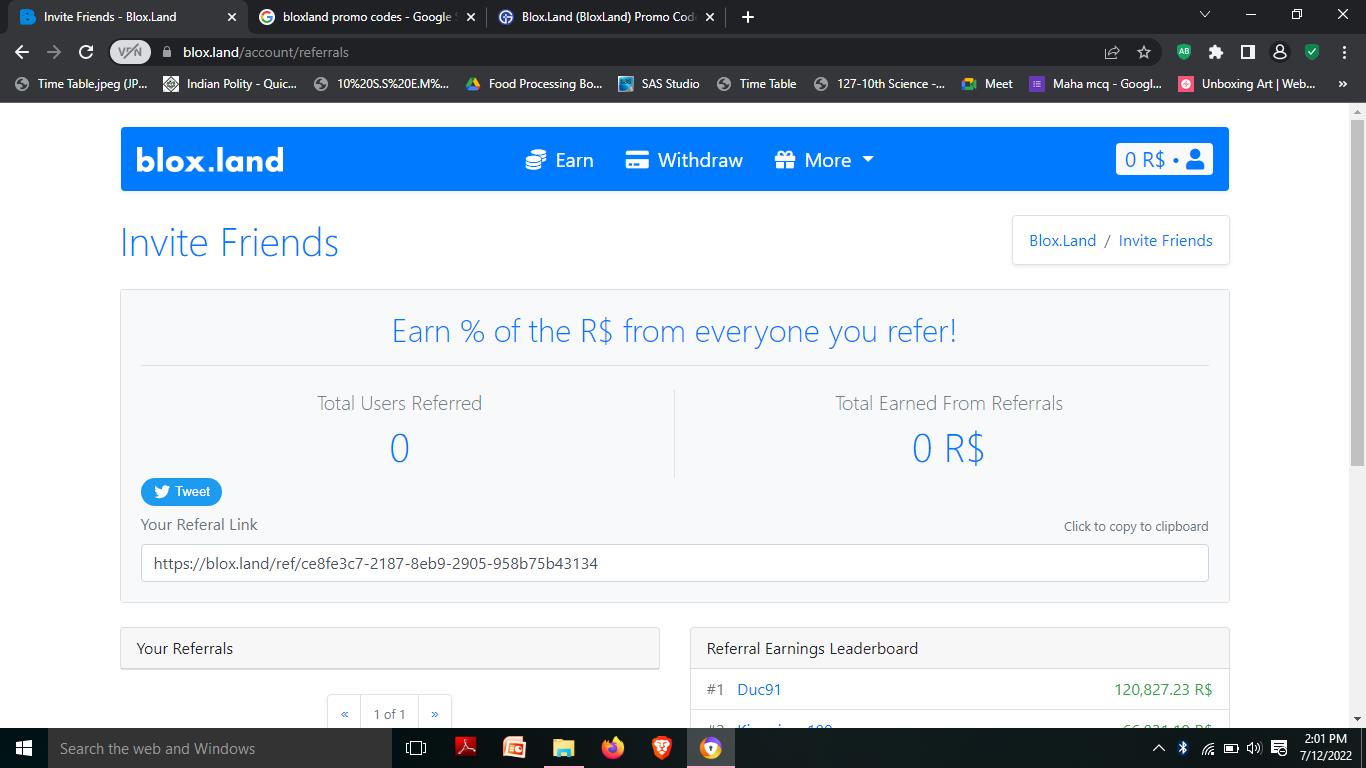Reload the current page
Viewport: 1366px width, 768px height.
[86, 52]
